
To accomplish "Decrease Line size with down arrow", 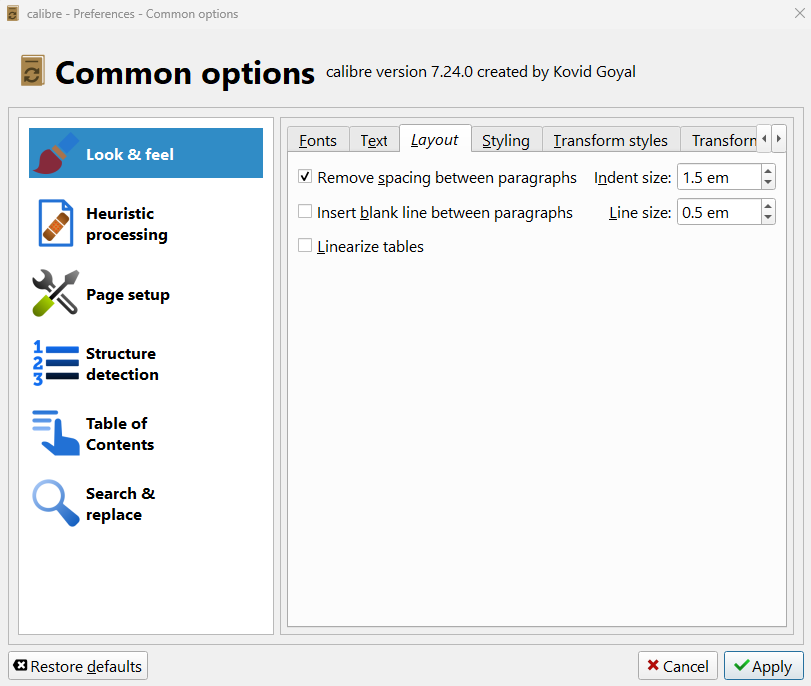I will click(768, 217).
